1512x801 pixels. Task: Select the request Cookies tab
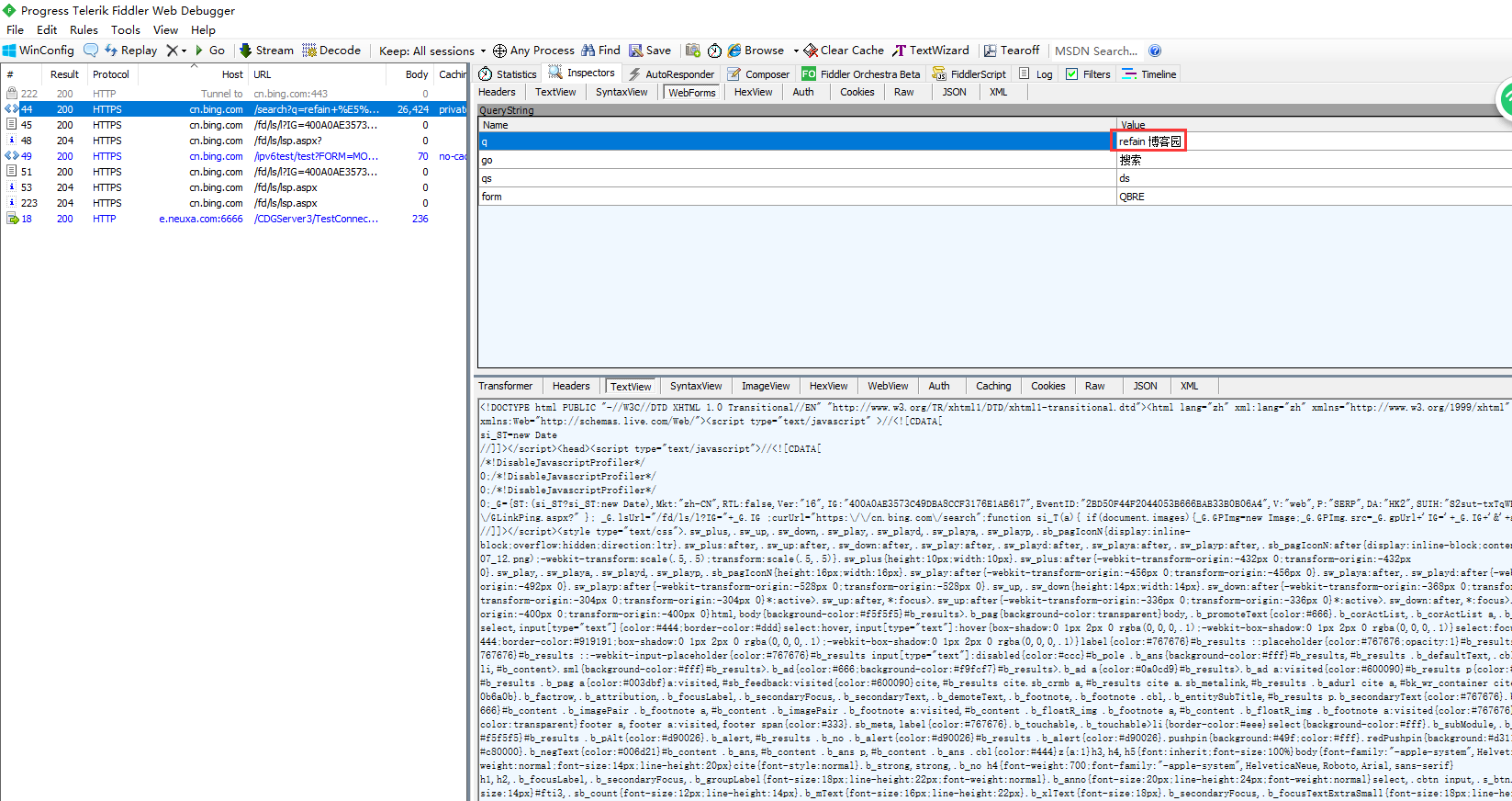(857, 92)
